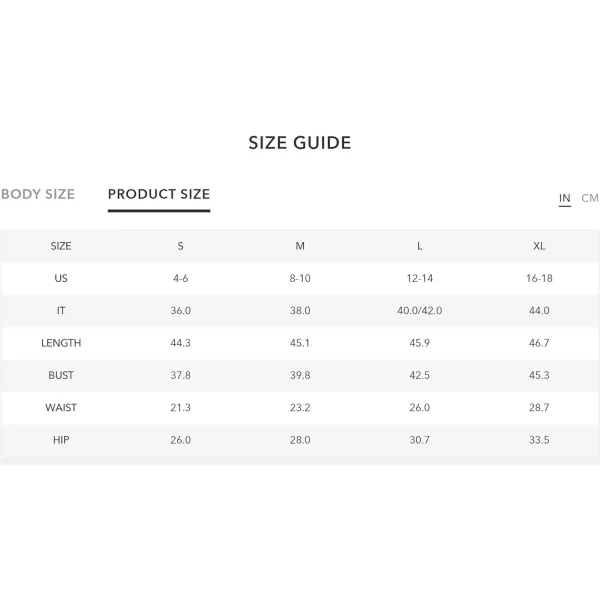Screen dimensions: 600x600
Task: Click the 33.5 hip value for XL
Action: [x=539, y=440]
